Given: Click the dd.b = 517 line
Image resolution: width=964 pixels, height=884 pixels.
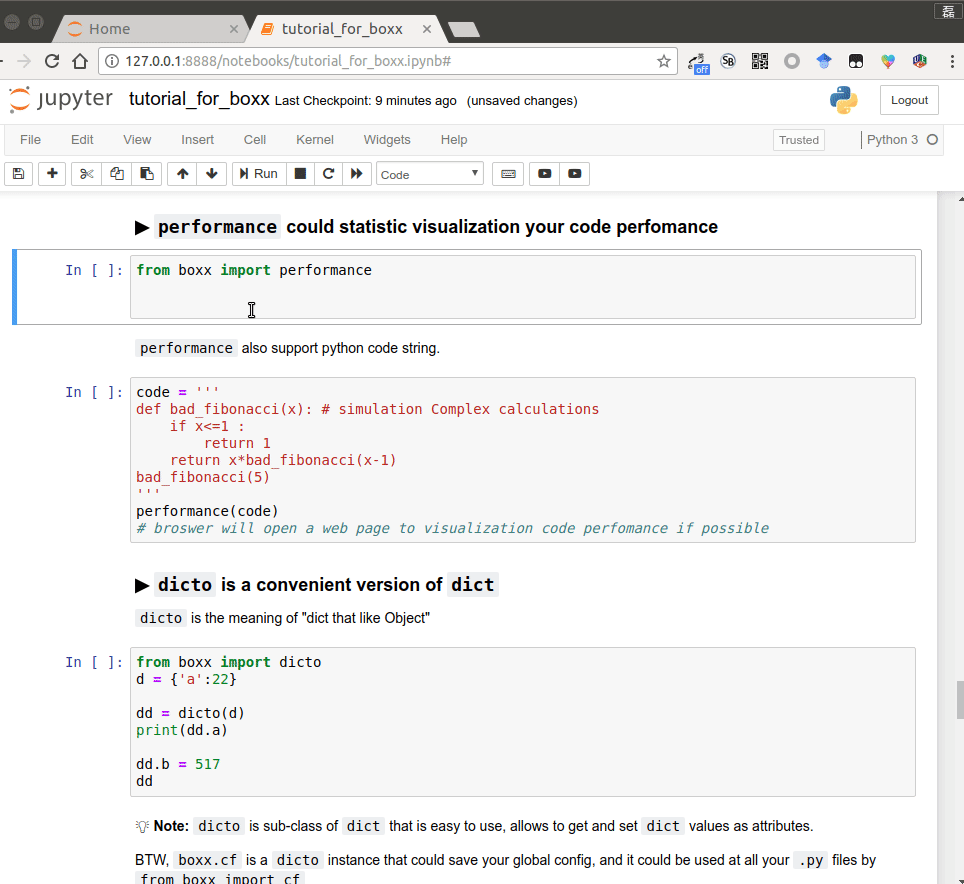Looking at the screenshot, I should (x=178, y=764).
